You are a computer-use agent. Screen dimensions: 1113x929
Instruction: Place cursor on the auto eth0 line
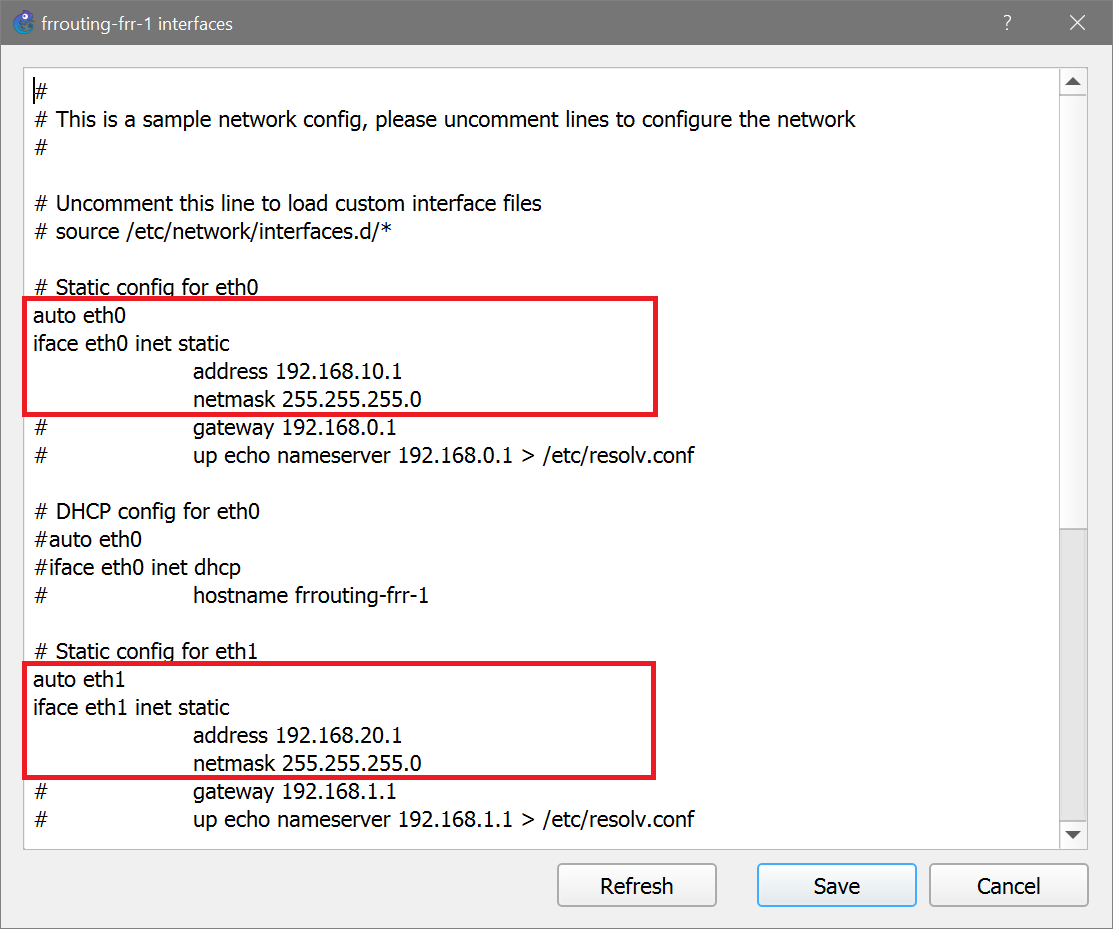point(79,315)
